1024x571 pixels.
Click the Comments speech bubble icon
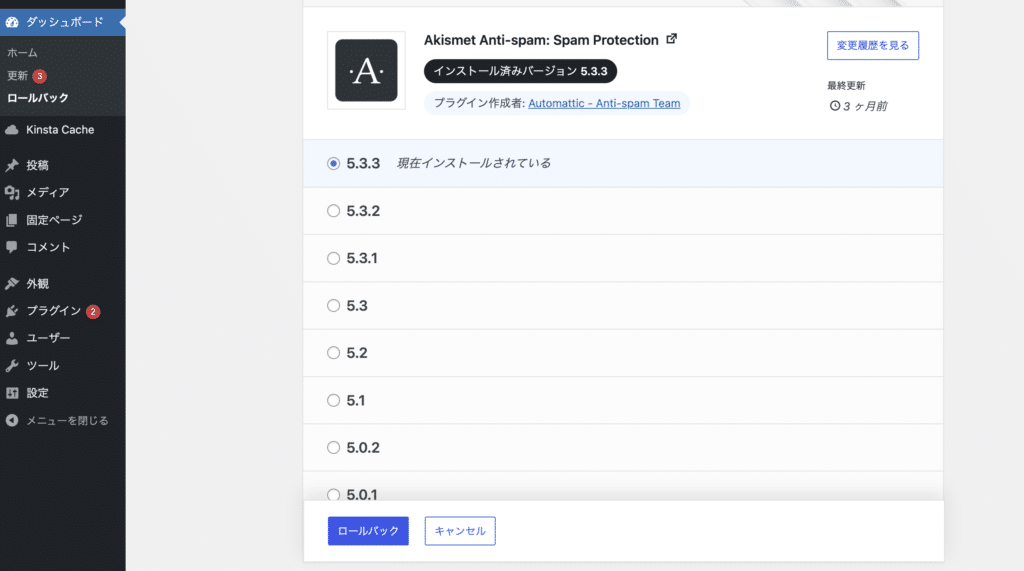pos(12,247)
